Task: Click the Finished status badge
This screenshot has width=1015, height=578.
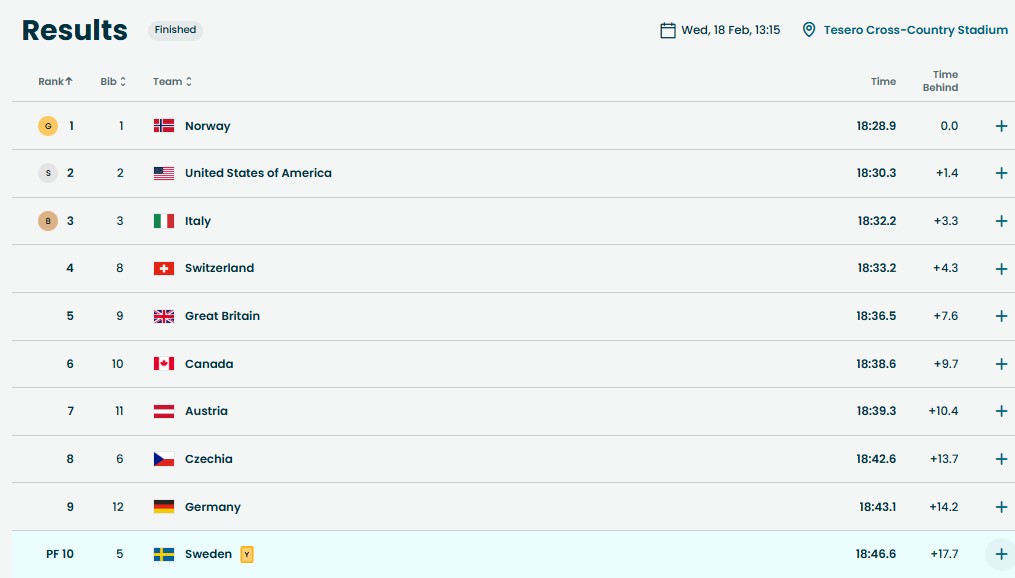Action: coord(175,30)
